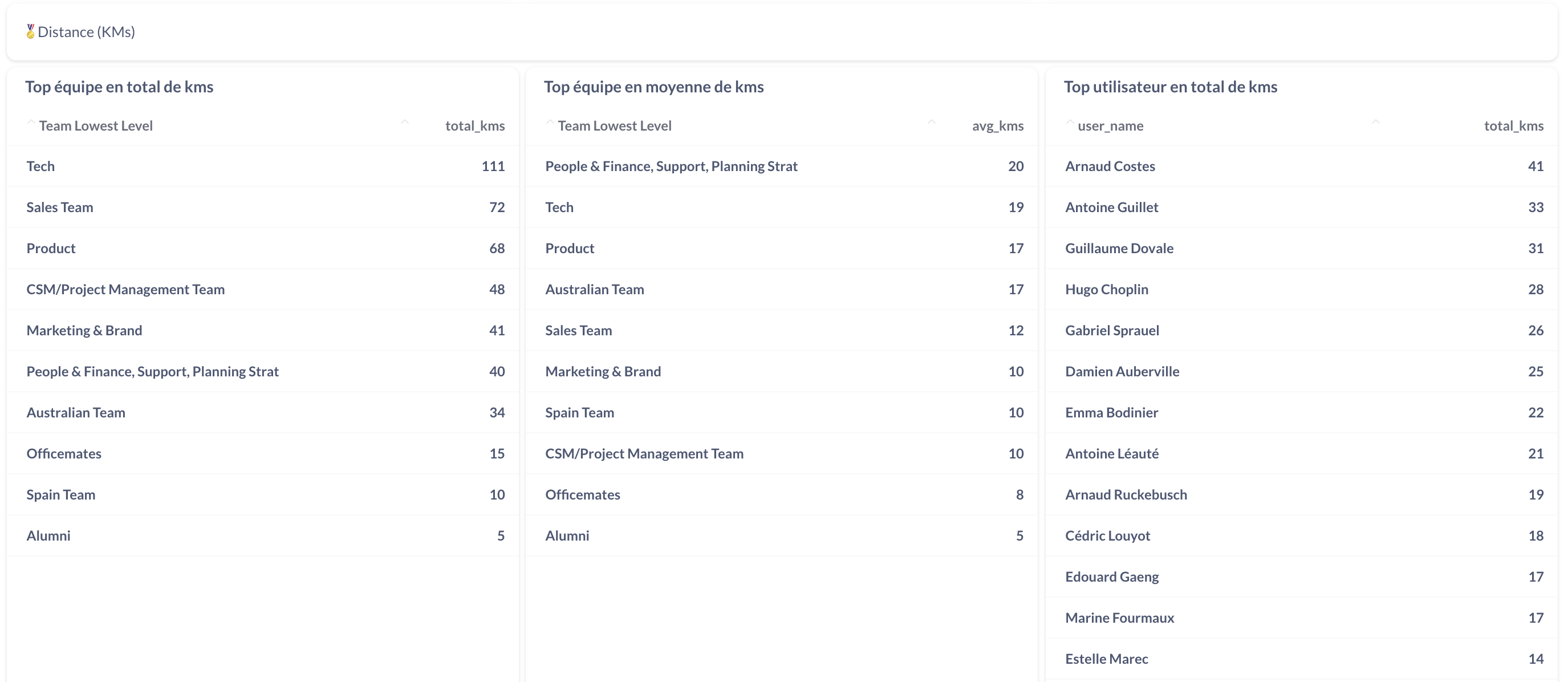Viewport: 1568px width, 682px height.
Task: Select the Distance (KMs) heading text
Action: point(87,32)
